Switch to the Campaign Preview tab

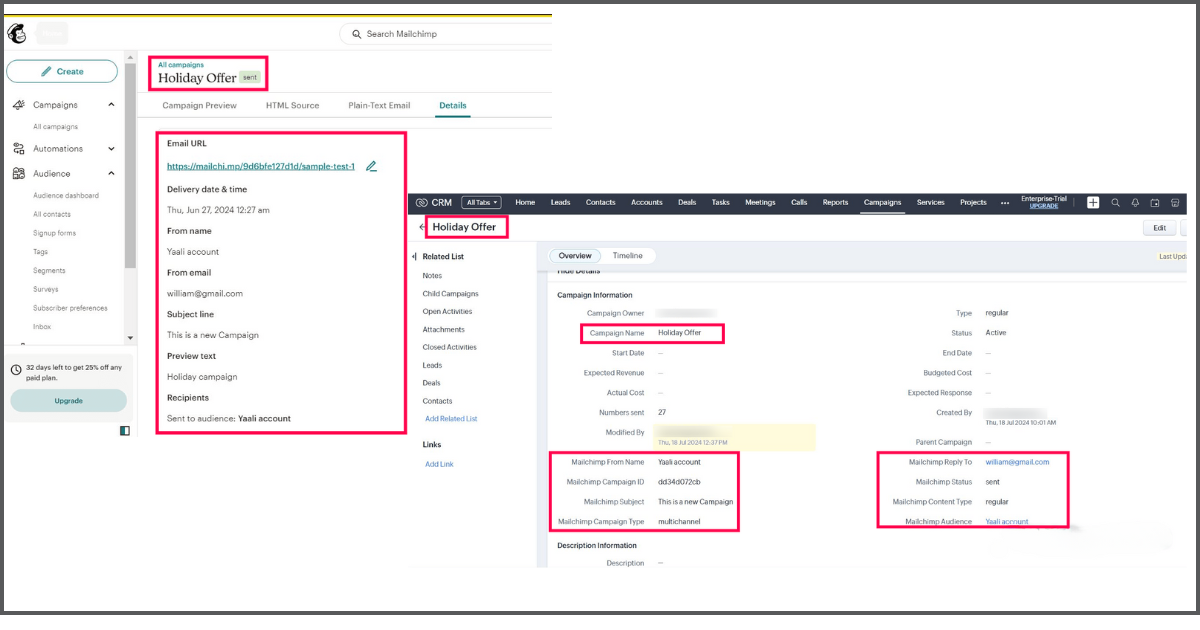(199, 105)
